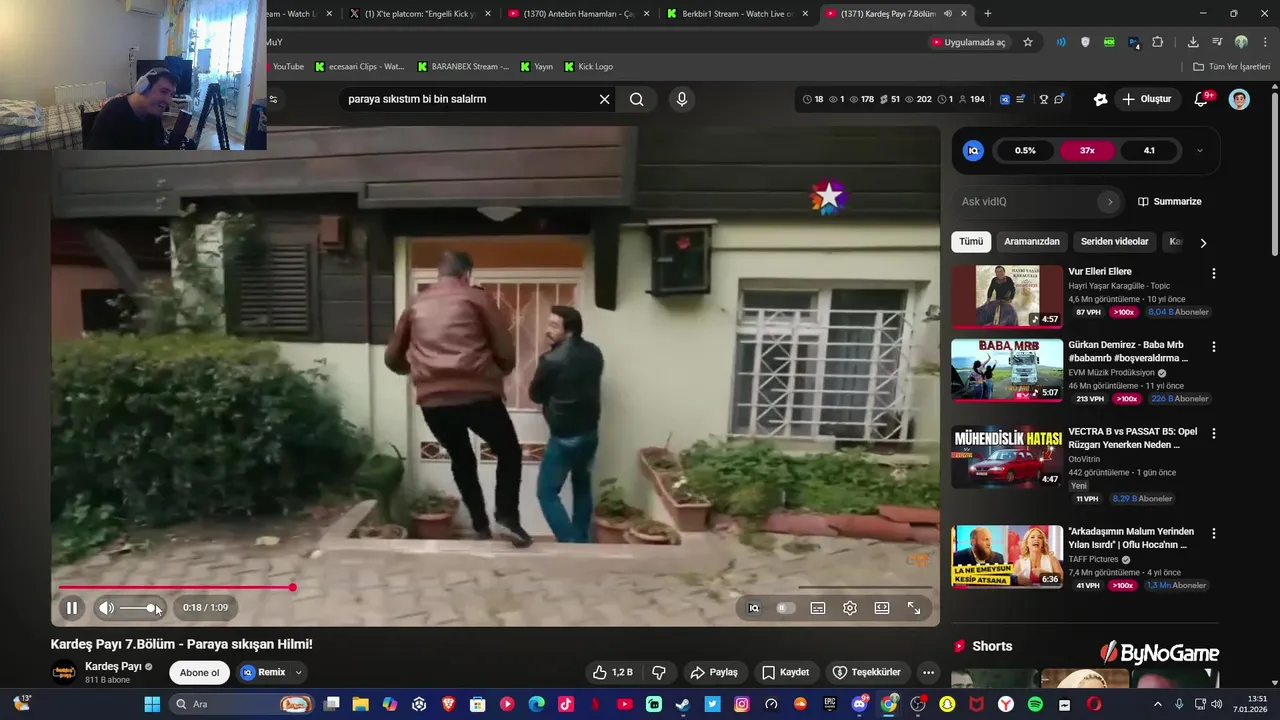Open Spotify from the taskbar
Viewport: 1280px width, 720px height.
(1035, 704)
